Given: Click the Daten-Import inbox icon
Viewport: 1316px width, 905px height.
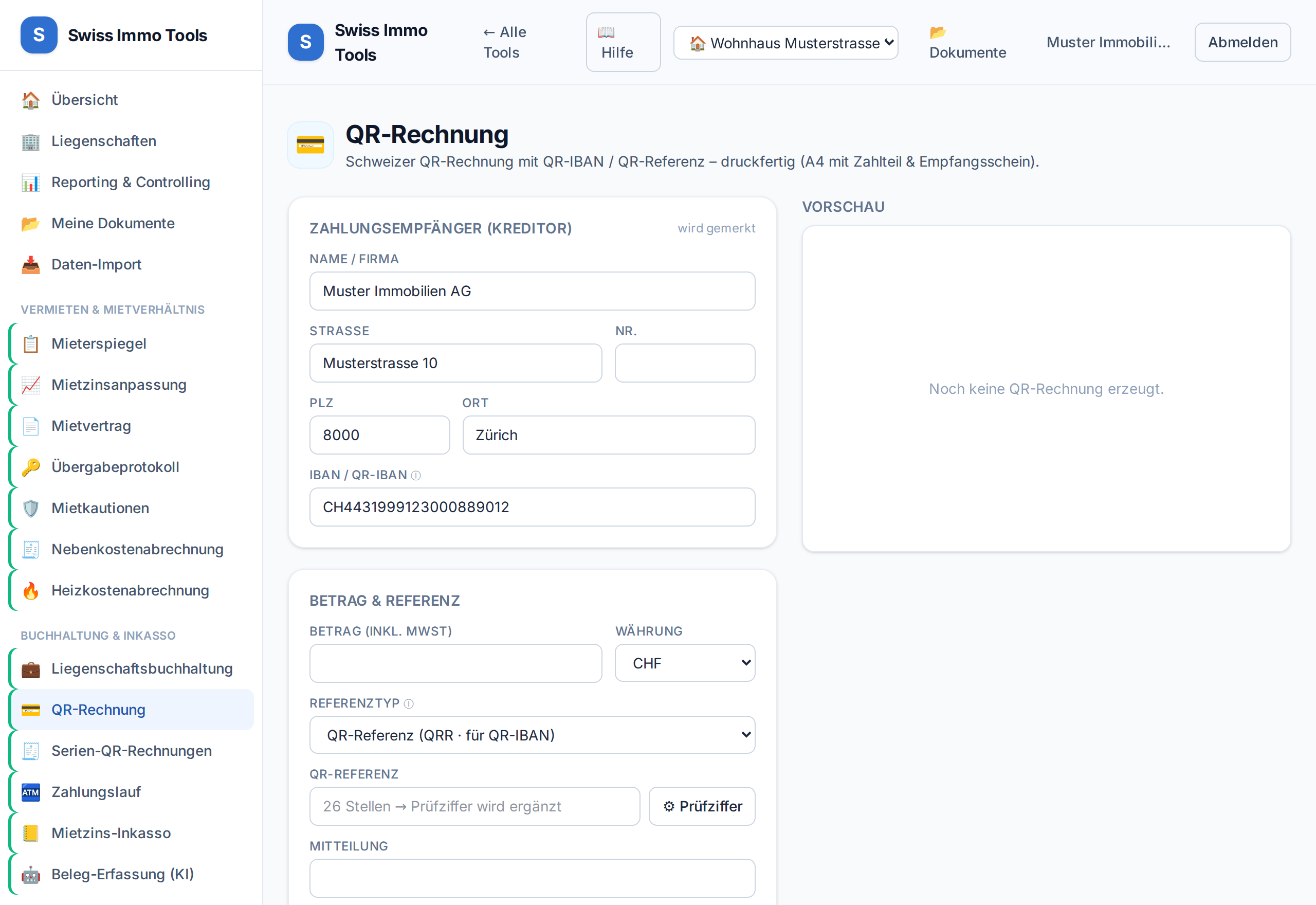Looking at the screenshot, I should pos(31,265).
